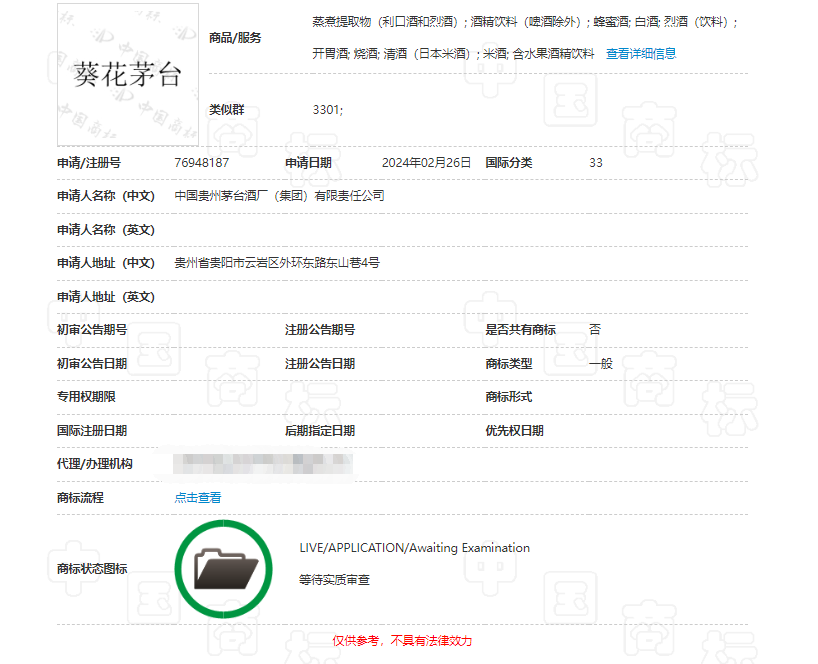Click the goods text starting with 开胃酒
Screen dimensions: 818x664
click(453, 54)
